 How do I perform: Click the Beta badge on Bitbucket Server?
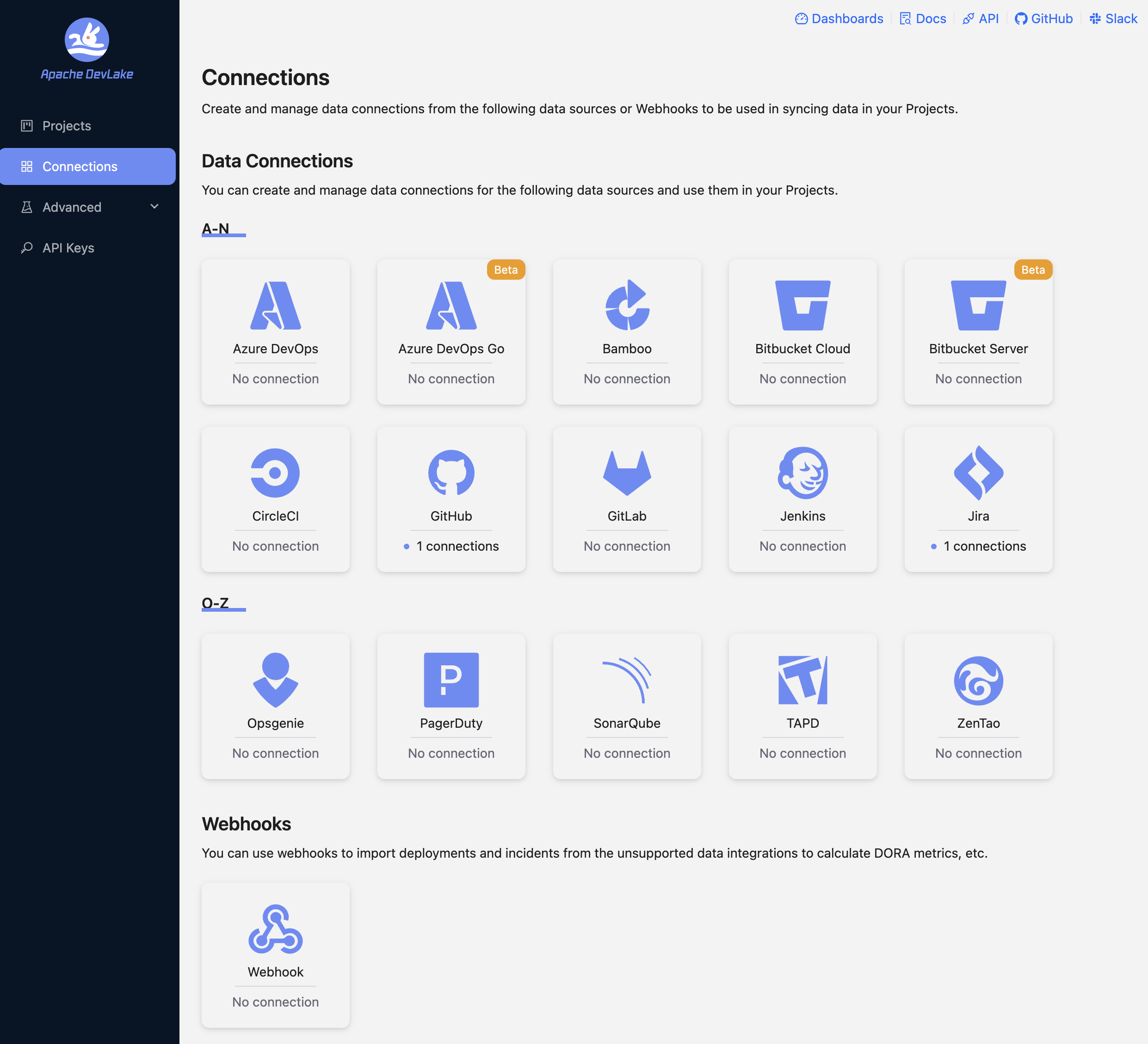click(1033, 270)
